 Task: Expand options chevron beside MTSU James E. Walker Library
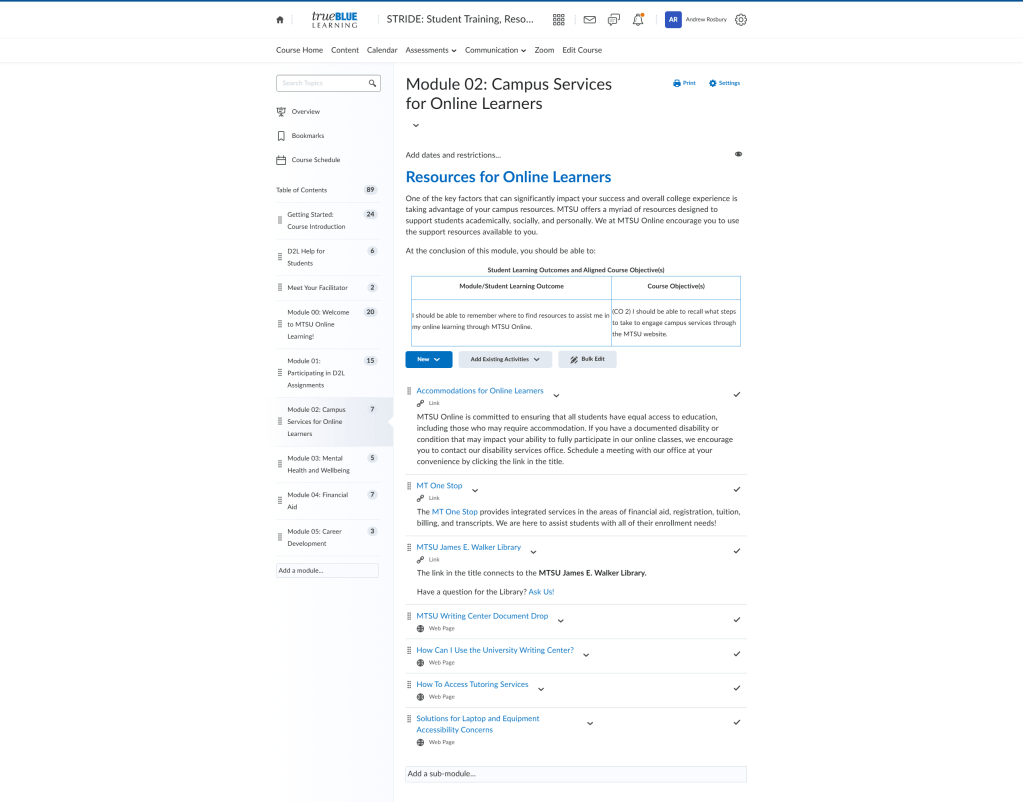[533, 551]
